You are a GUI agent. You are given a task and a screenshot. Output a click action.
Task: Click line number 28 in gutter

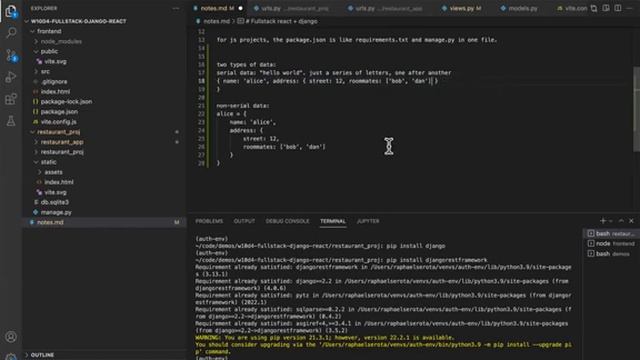tap(201, 163)
